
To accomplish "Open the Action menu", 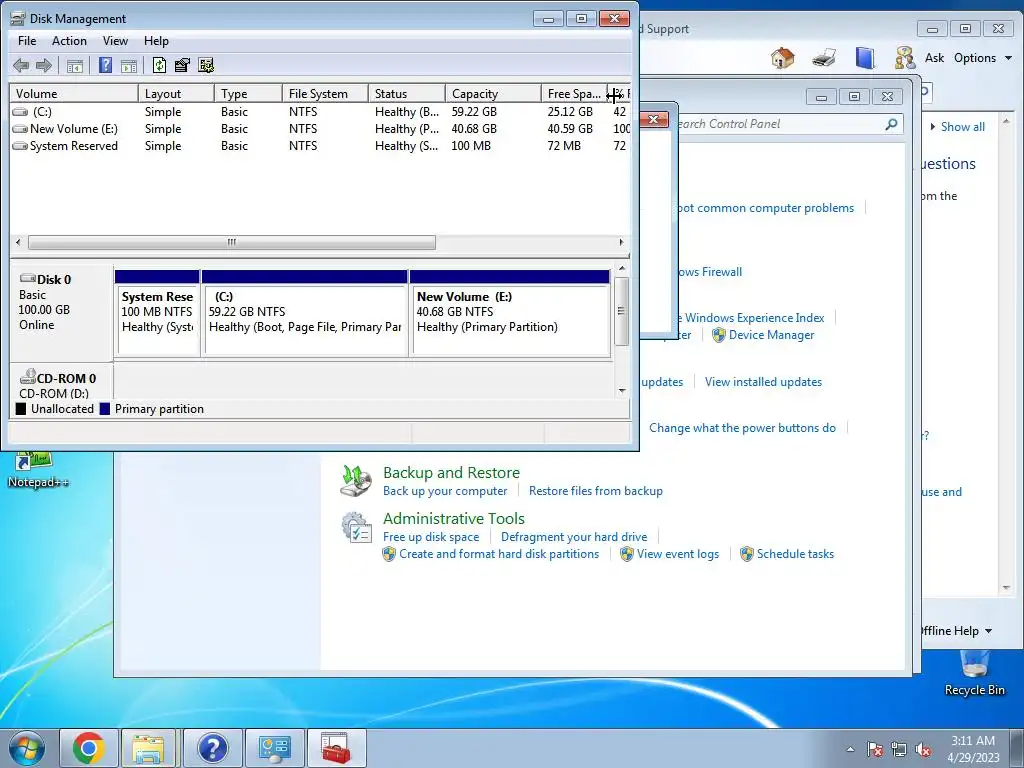I will [69, 40].
